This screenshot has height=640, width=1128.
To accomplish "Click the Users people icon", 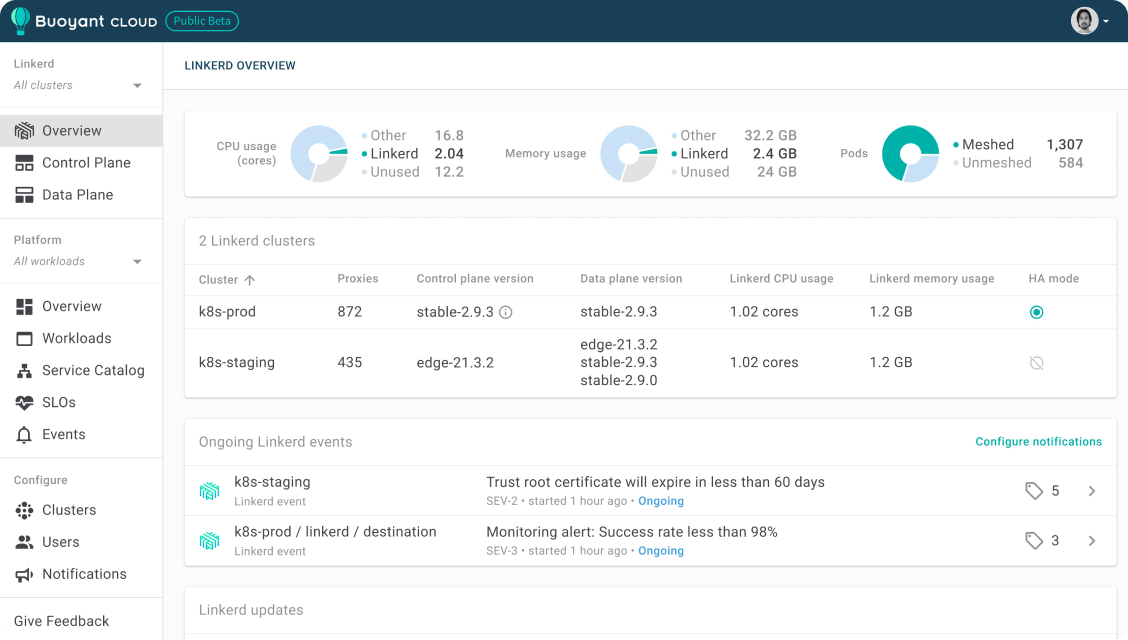I will [24, 542].
